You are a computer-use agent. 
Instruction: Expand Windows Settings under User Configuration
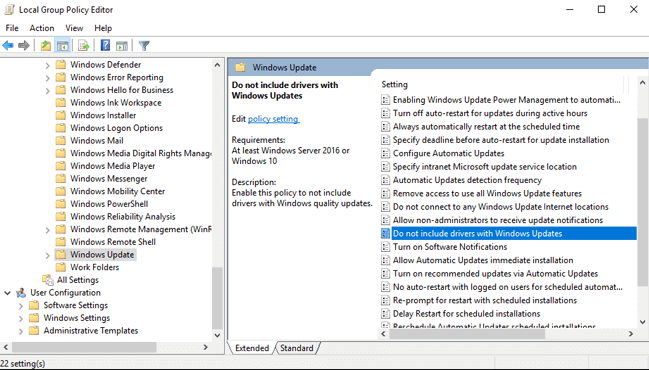(21, 319)
